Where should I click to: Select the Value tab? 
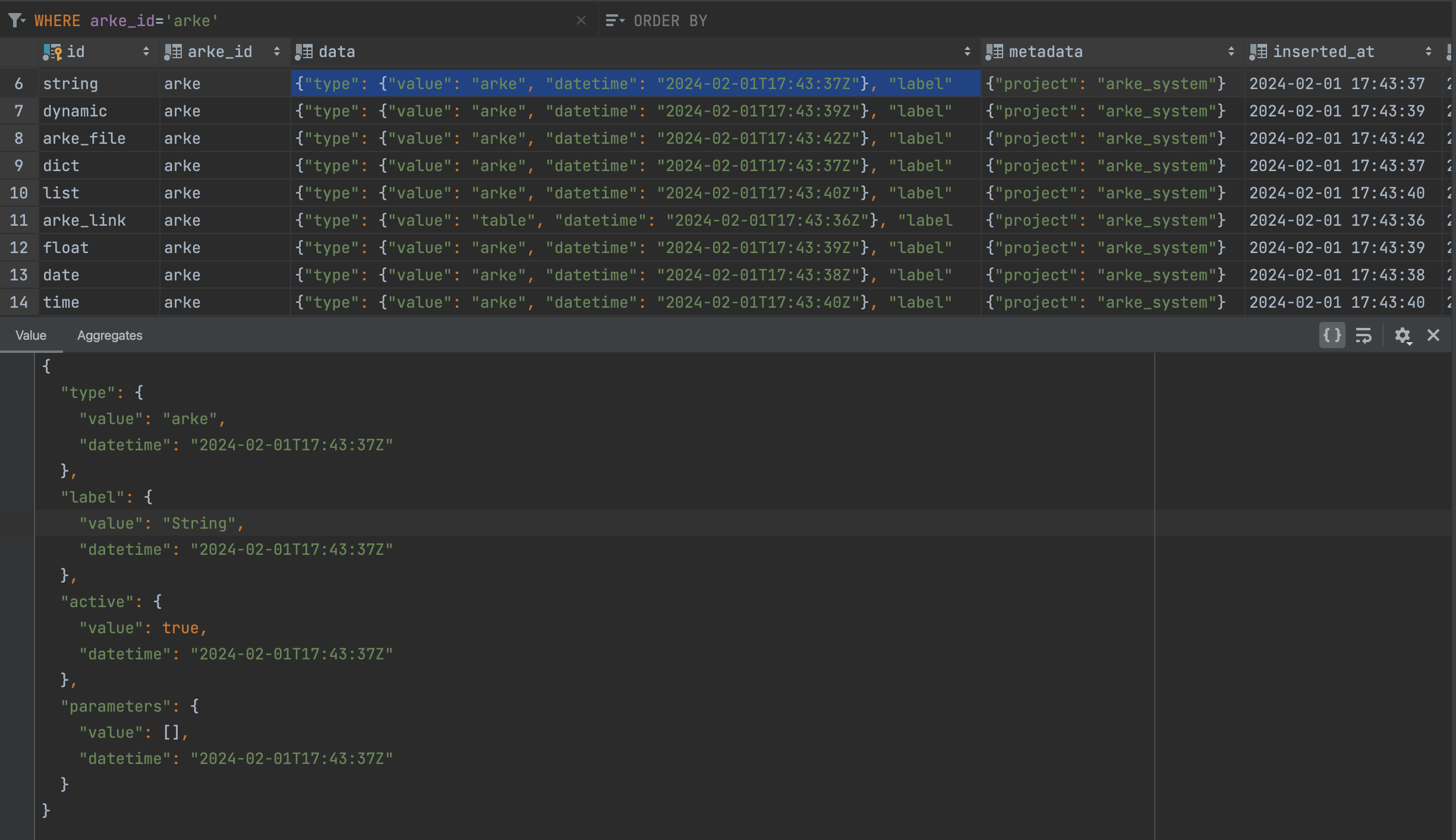[30, 335]
